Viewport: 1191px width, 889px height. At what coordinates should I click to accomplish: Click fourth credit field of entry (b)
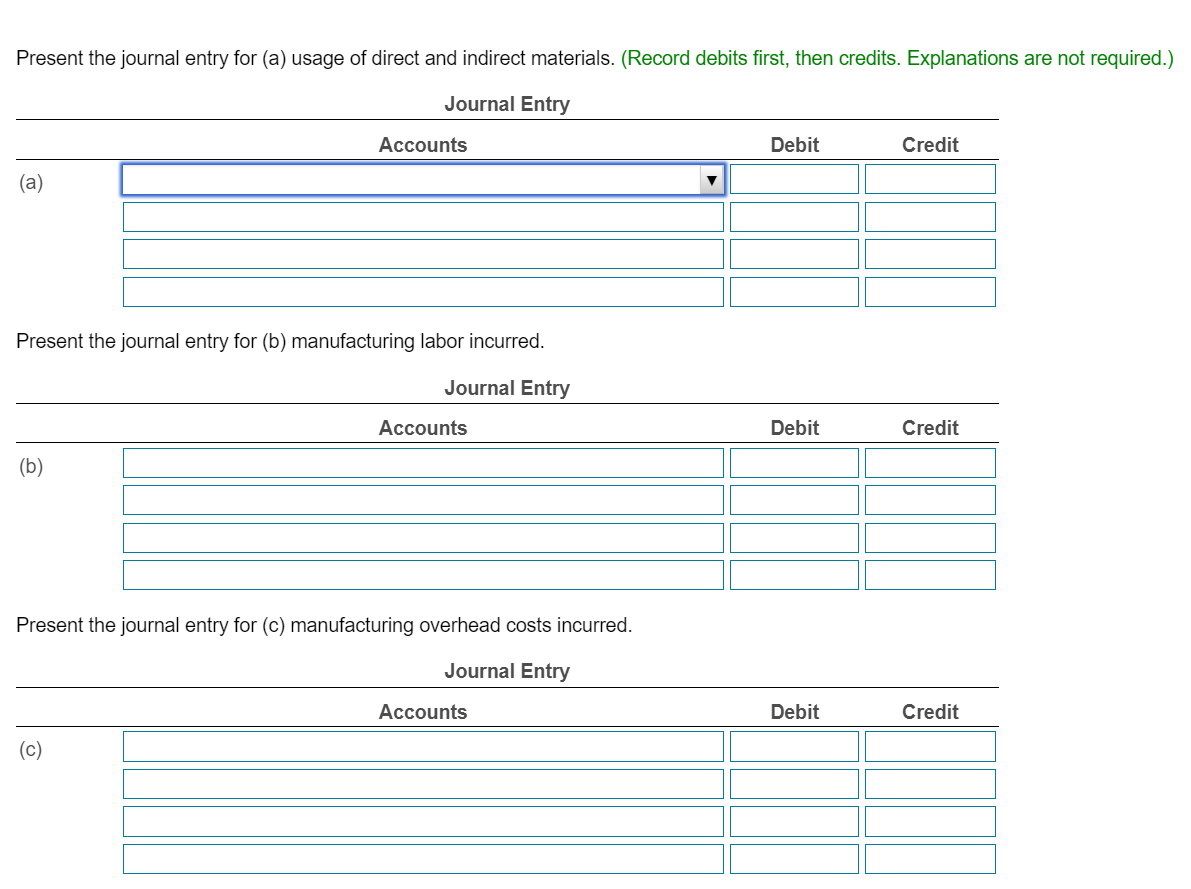click(930, 575)
